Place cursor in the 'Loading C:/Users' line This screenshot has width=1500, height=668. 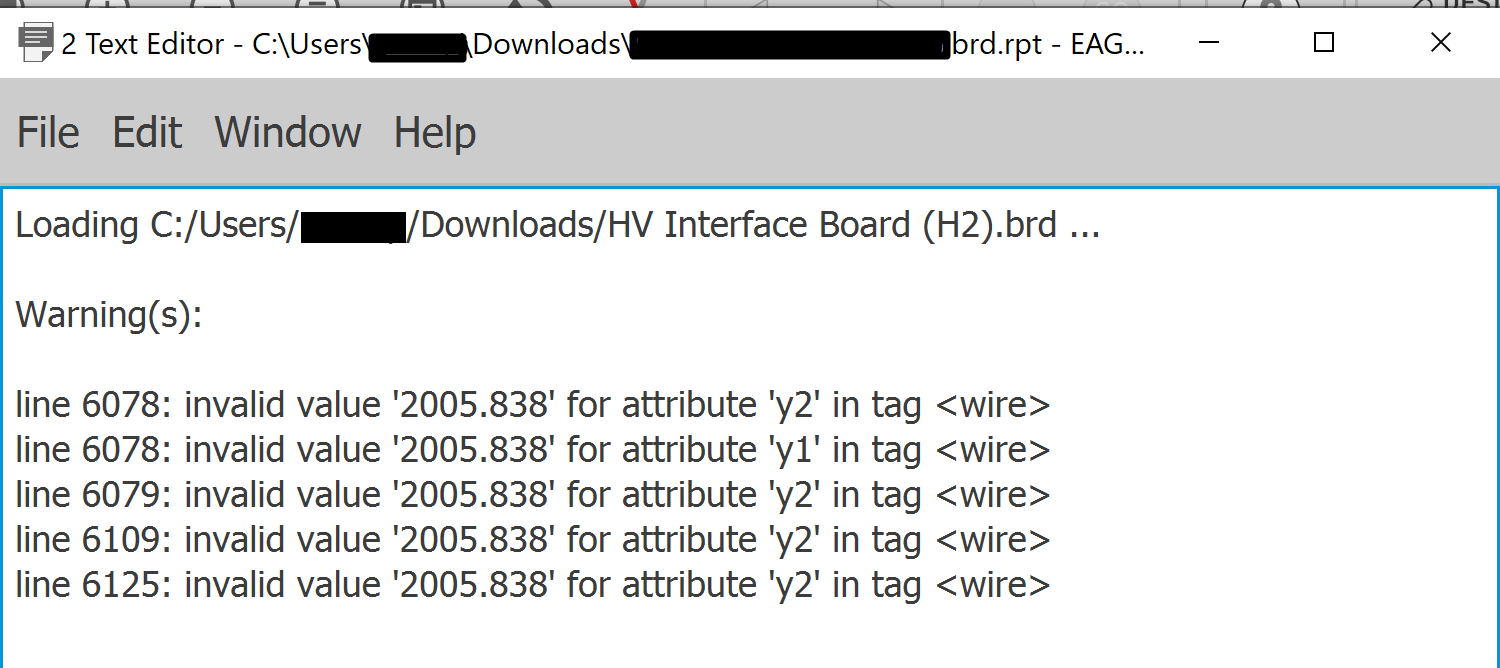coord(558,226)
